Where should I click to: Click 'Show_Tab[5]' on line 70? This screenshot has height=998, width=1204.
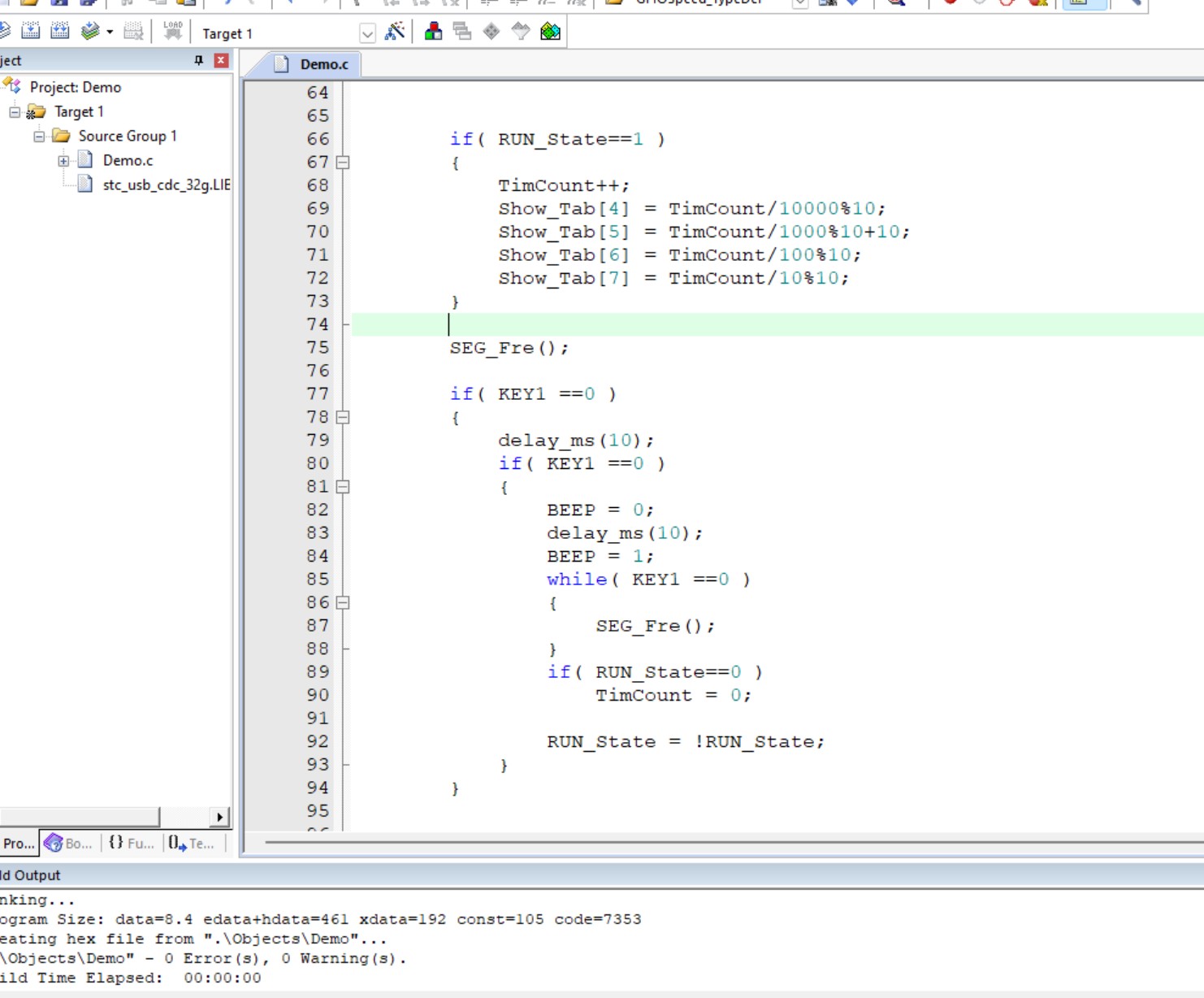pos(564,232)
